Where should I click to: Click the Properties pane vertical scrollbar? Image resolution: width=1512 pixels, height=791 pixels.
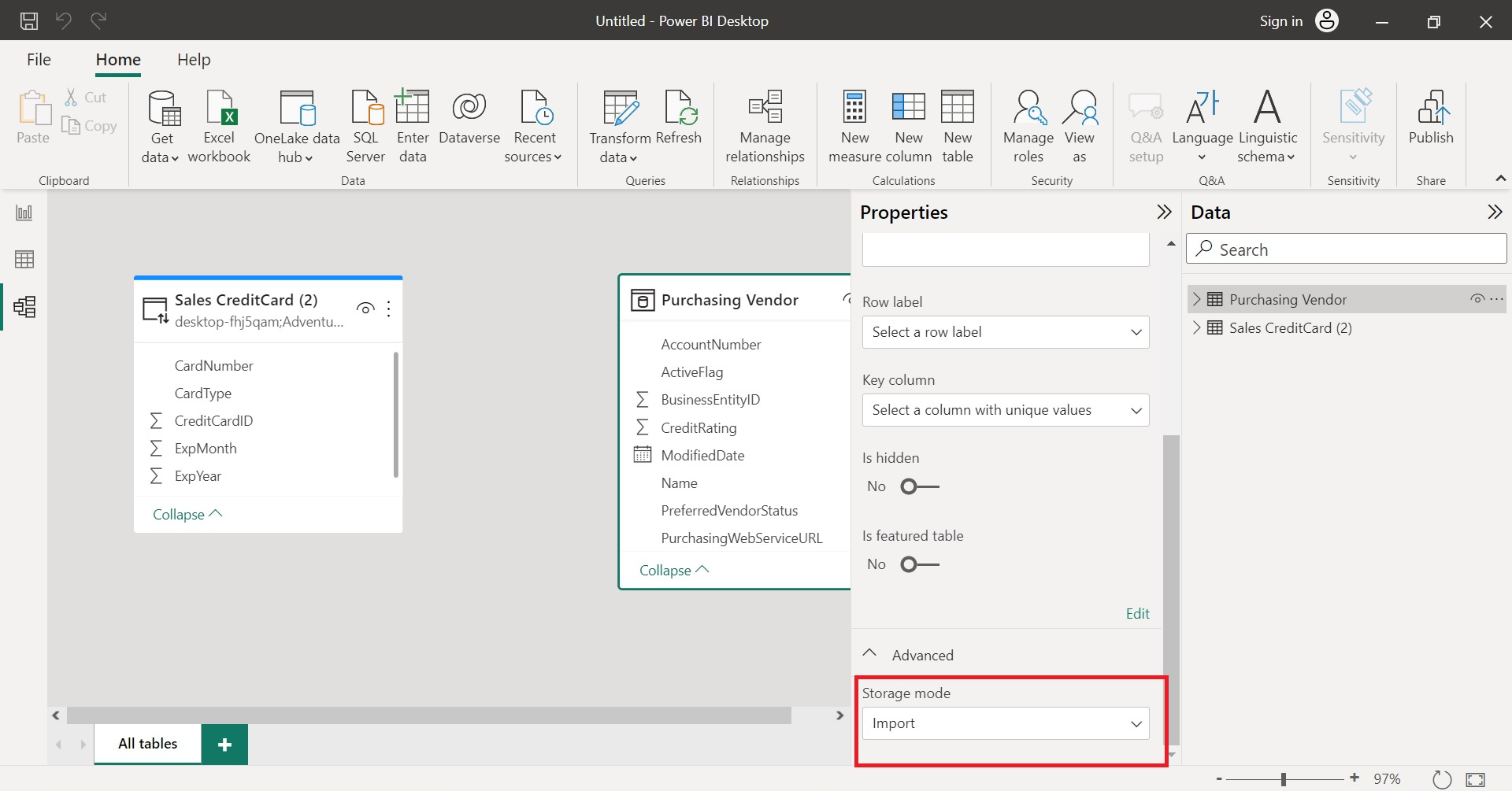point(1172,589)
